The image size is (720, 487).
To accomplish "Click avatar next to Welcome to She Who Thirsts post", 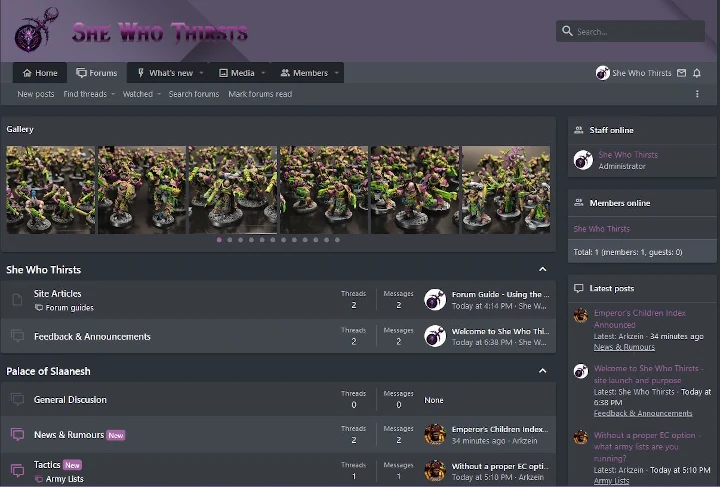I will [580, 371].
